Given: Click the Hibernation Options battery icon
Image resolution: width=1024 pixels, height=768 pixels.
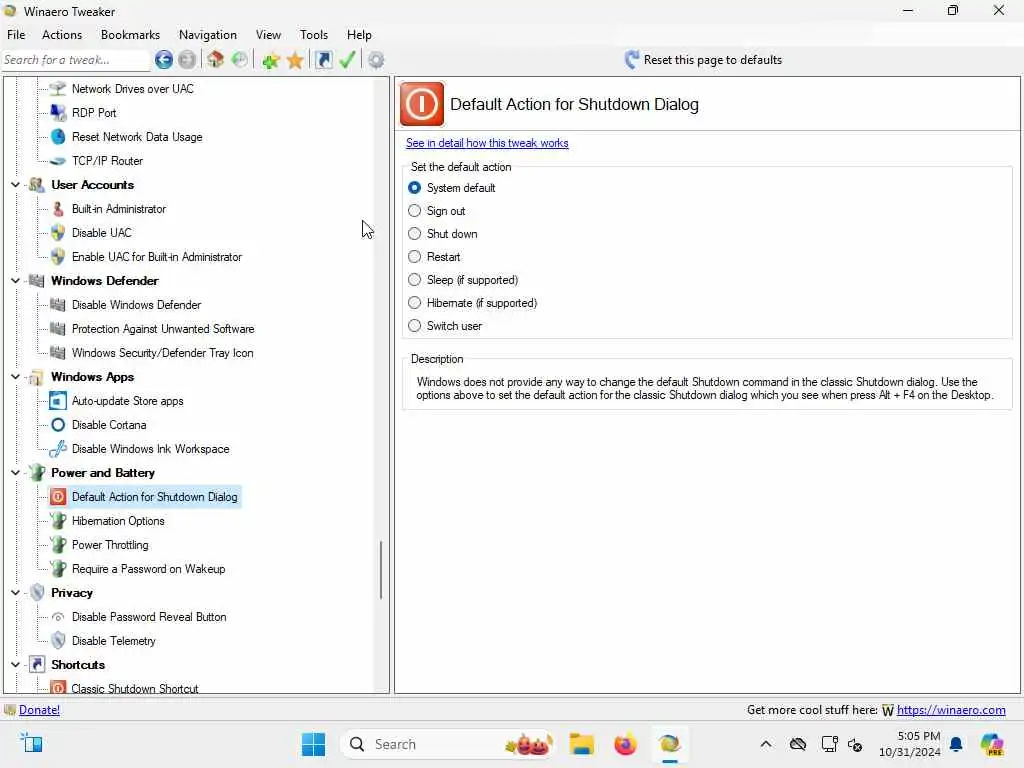Looking at the screenshot, I should click(x=58, y=521).
